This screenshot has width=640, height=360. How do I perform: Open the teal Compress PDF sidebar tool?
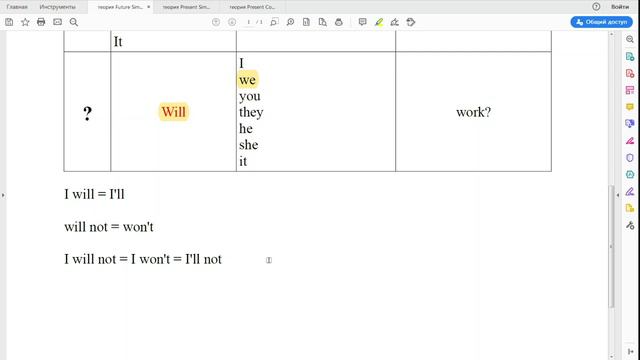(630, 174)
